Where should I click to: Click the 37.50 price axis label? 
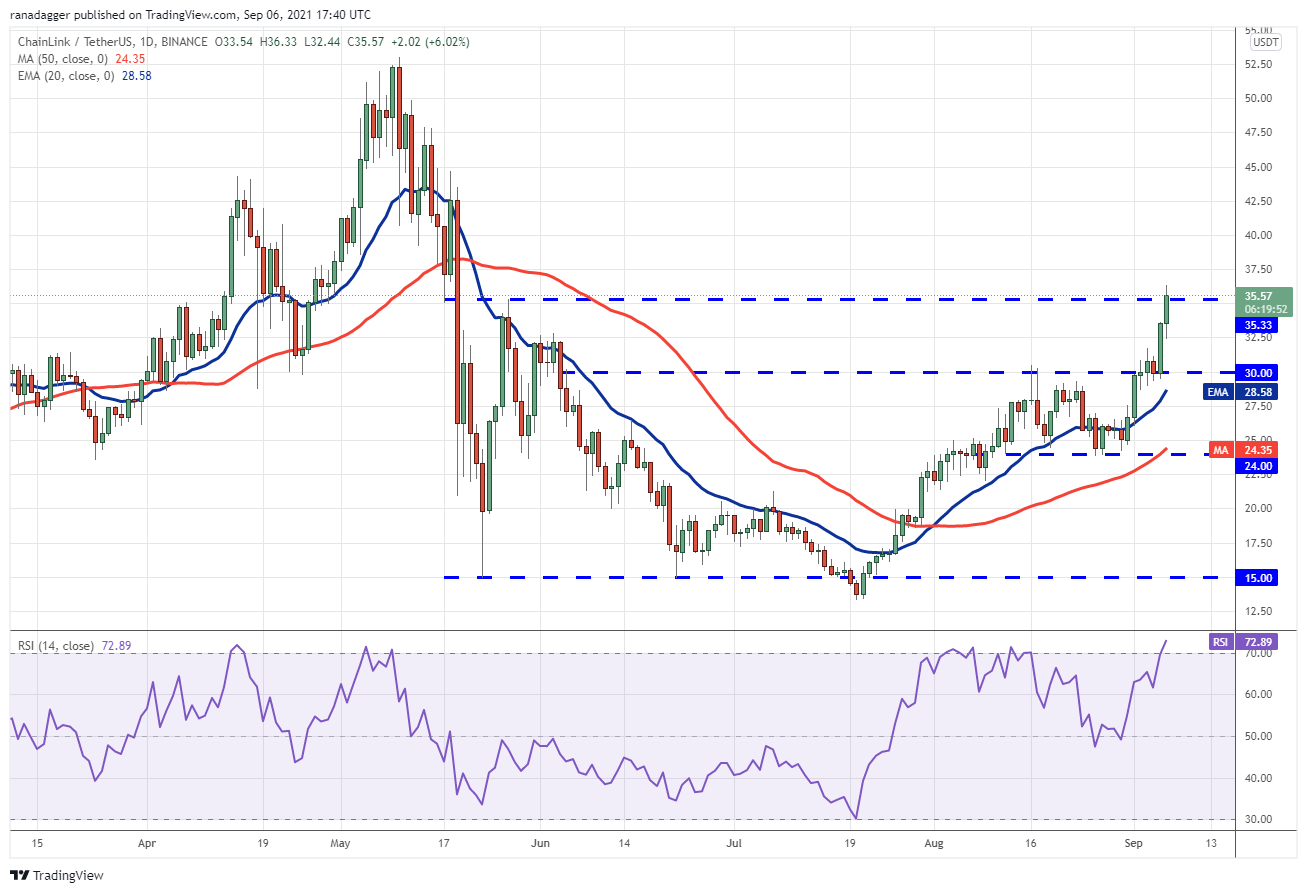point(1257,270)
